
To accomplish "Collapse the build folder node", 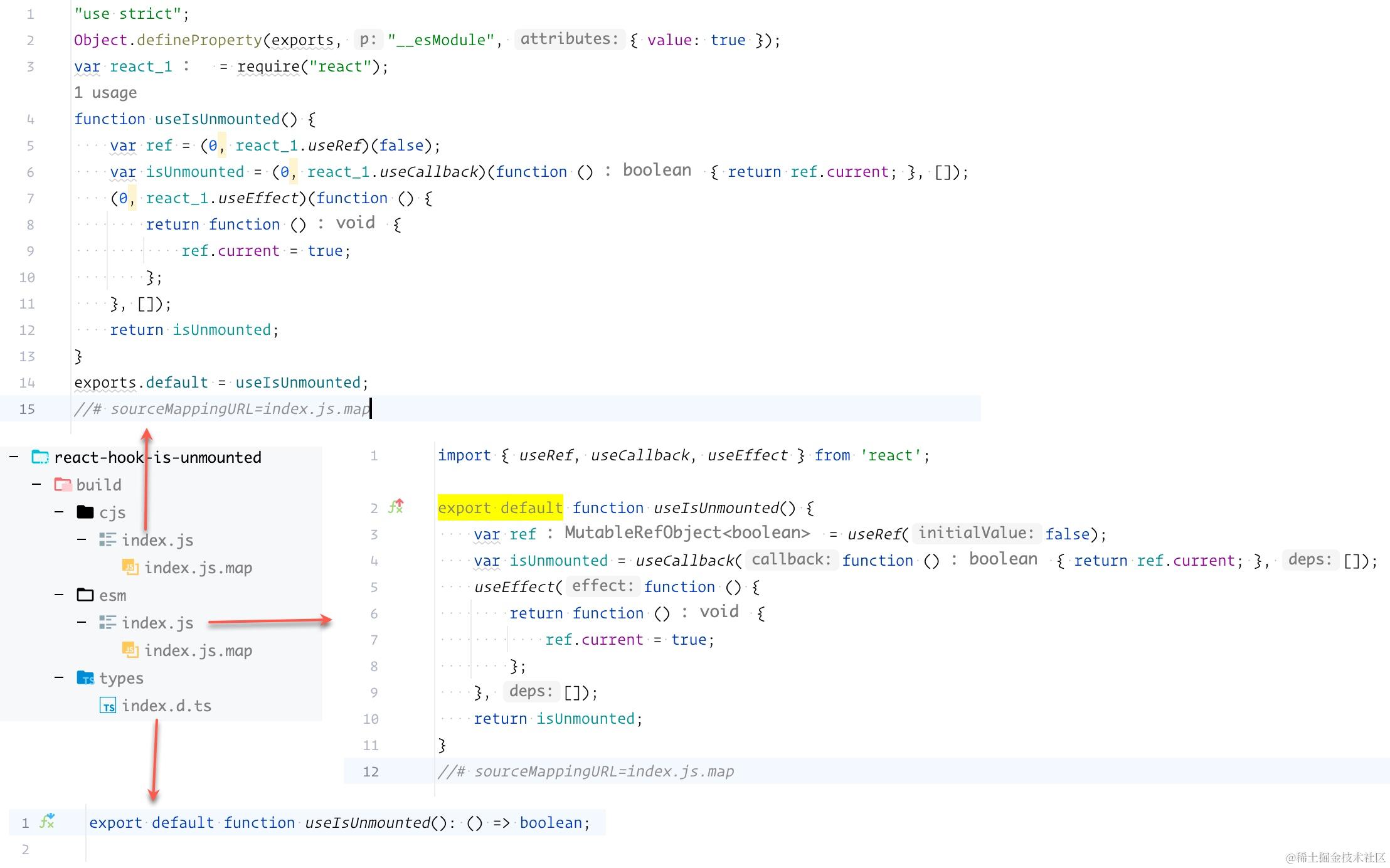I will click(36, 485).
